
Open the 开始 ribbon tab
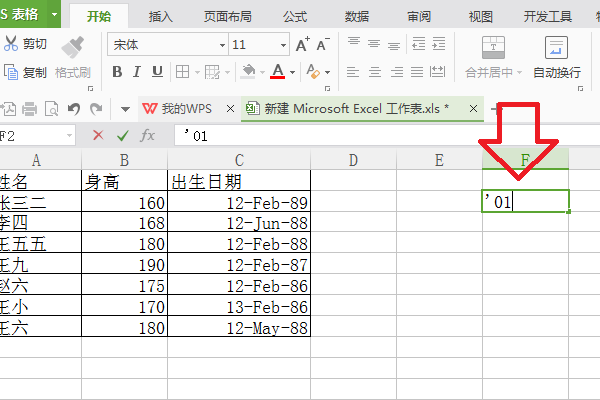pyautogui.click(x=99, y=16)
